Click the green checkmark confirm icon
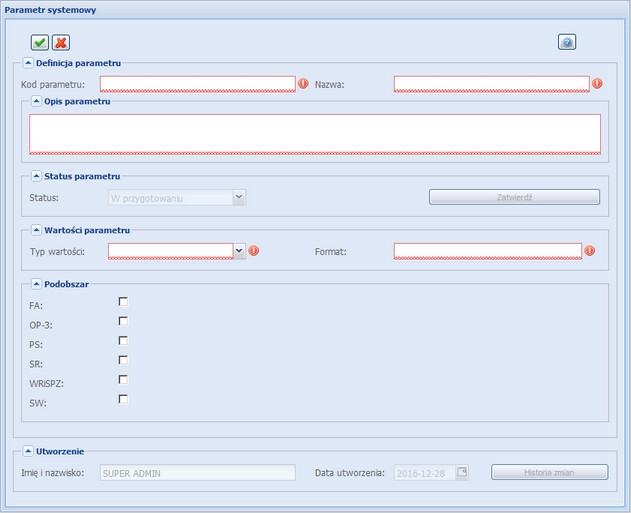This screenshot has height=513, width=631. [x=39, y=42]
